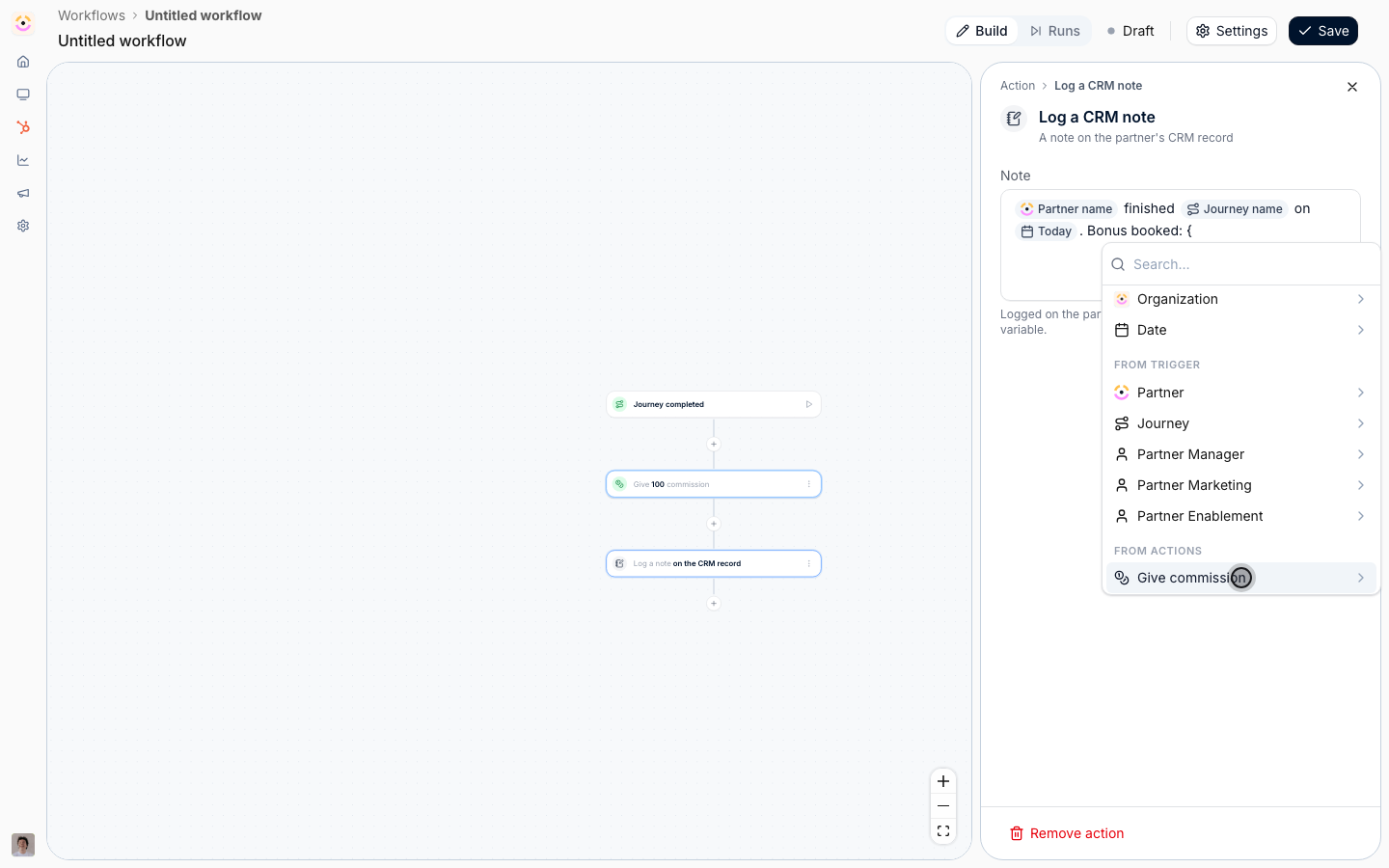Select the Give 100 commission node
This screenshot has width=1389, height=868.
click(714, 484)
